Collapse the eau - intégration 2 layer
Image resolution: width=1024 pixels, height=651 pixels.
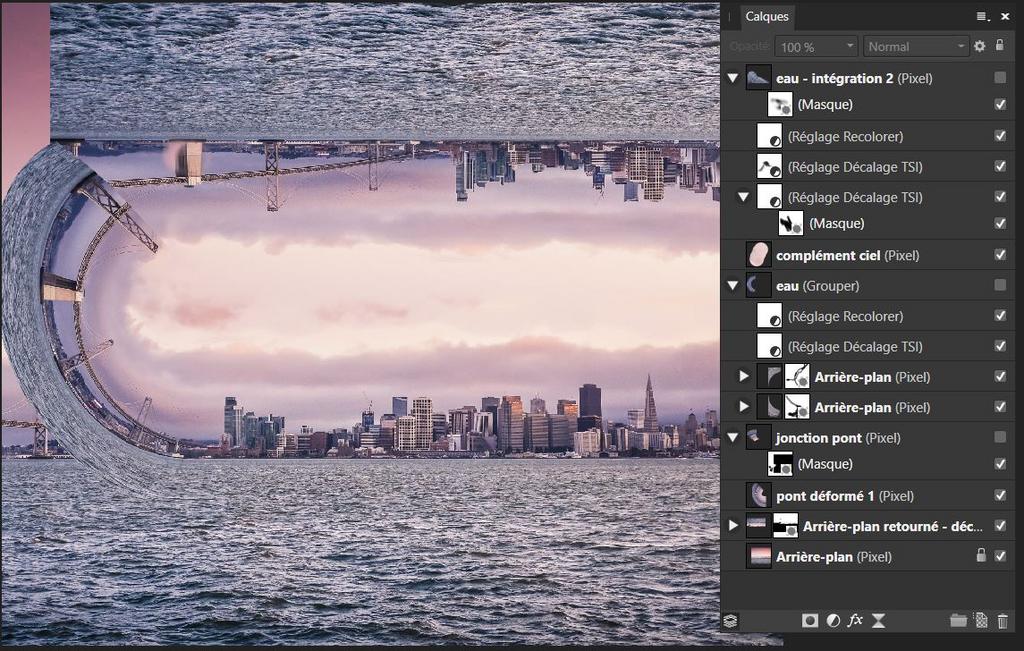(733, 78)
